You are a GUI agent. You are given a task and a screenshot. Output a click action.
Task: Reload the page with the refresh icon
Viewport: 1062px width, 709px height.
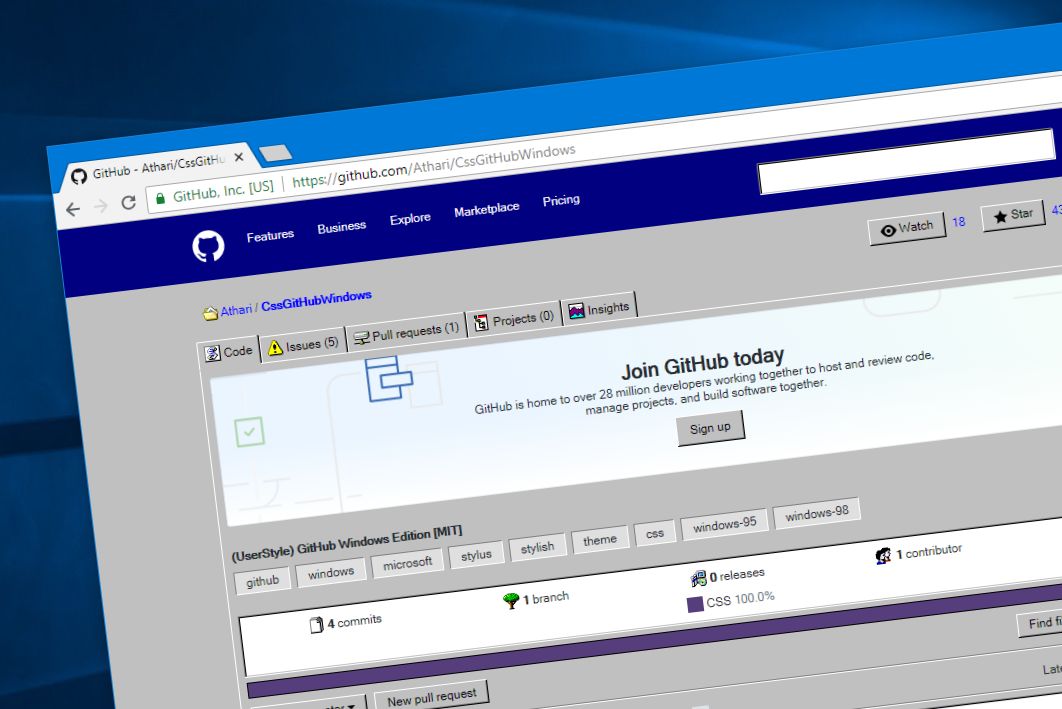[128, 202]
